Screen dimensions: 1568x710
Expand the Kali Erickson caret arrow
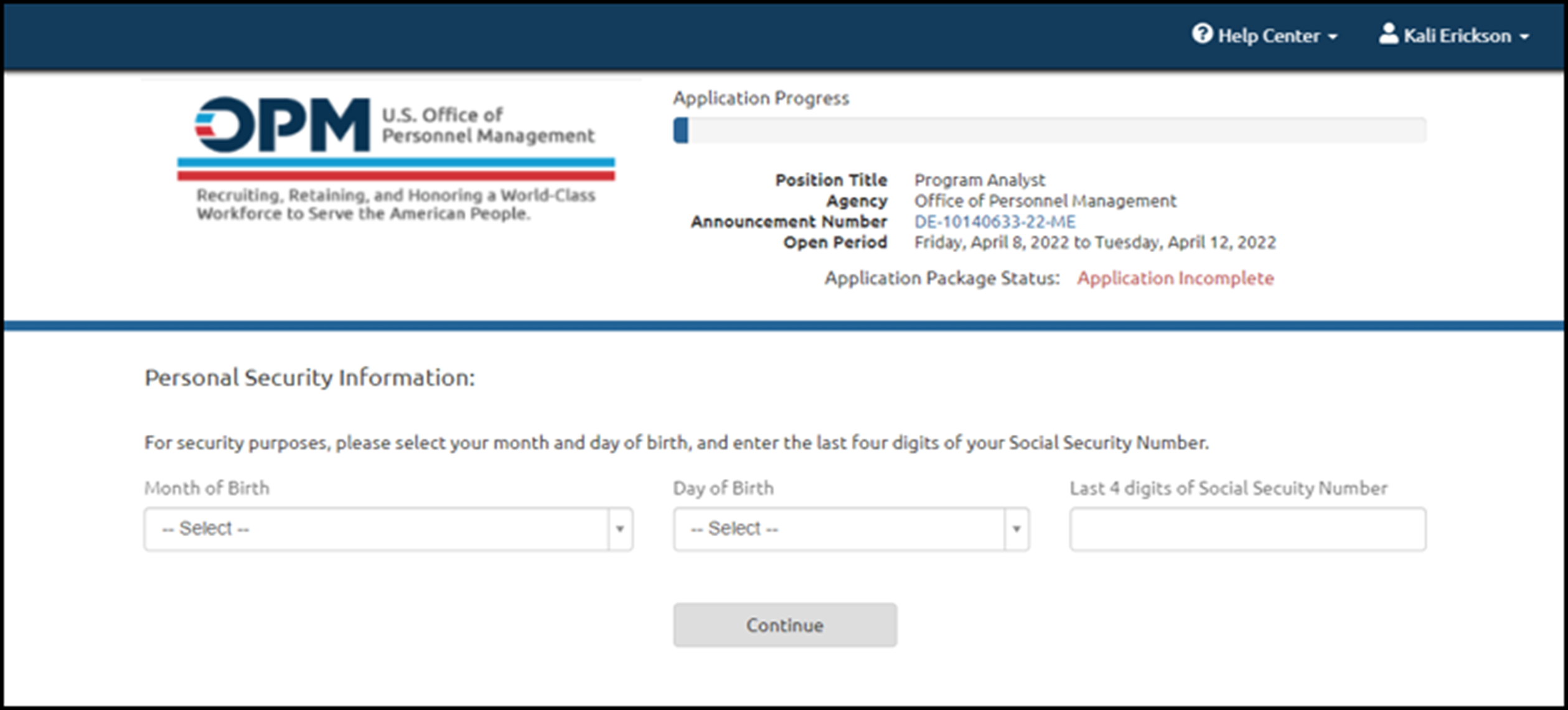[1524, 37]
